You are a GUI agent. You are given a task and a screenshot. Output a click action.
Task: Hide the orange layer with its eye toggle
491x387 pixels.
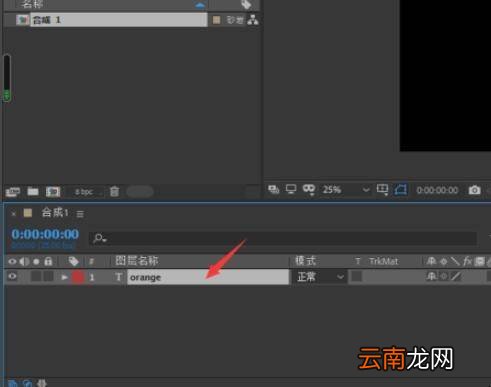[12, 276]
